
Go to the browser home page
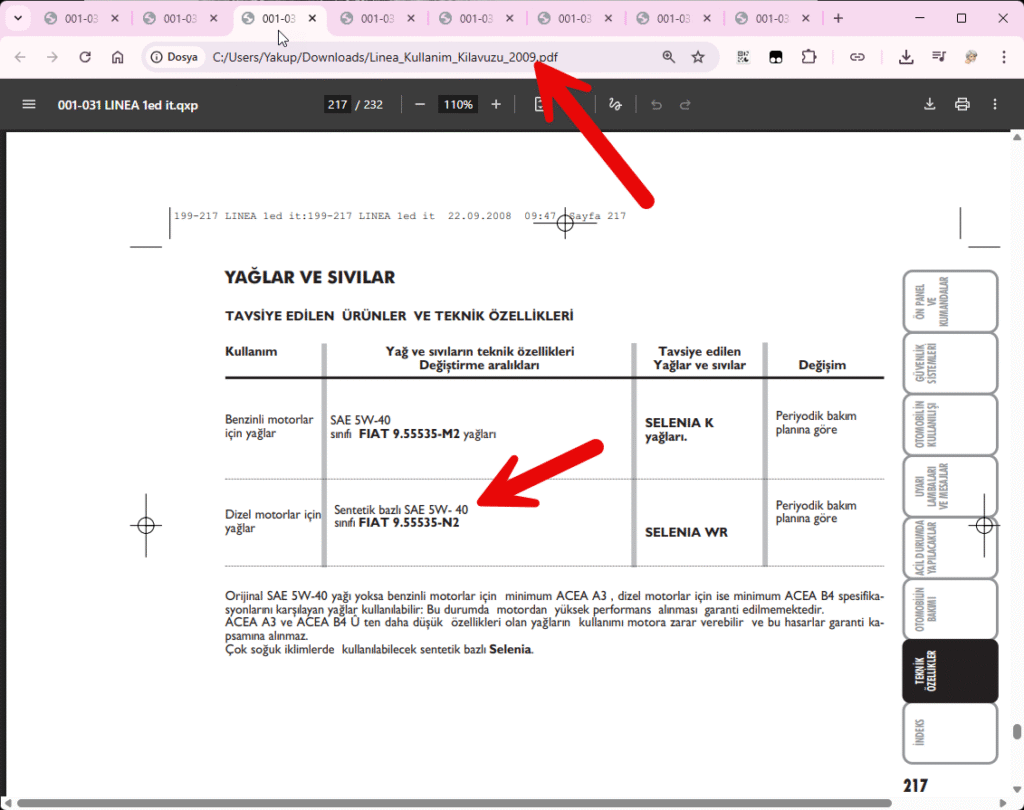coord(118,57)
